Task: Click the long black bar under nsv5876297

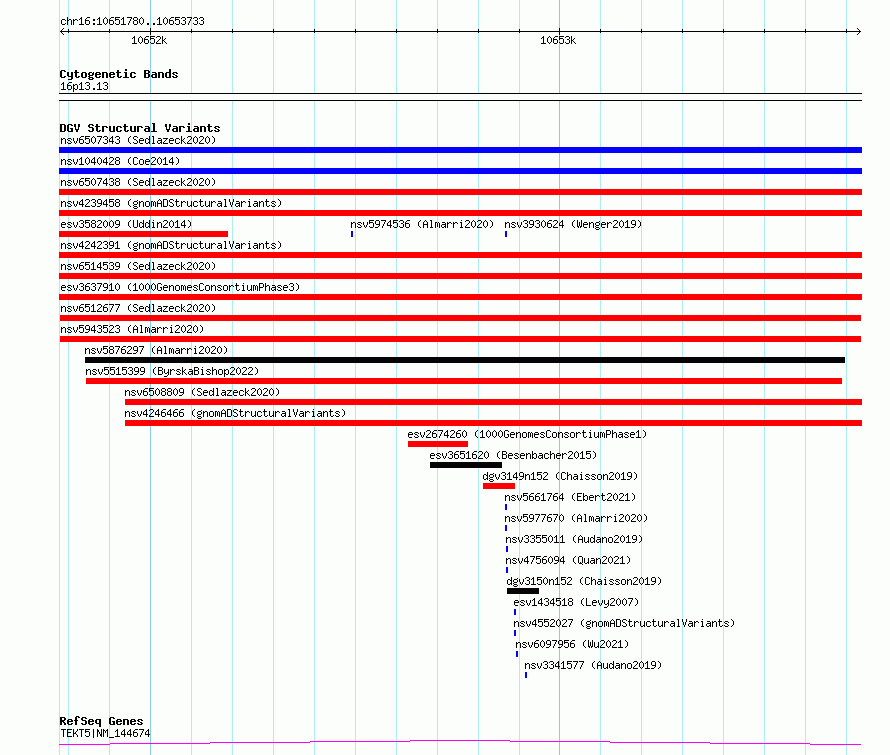Action: 465,360
